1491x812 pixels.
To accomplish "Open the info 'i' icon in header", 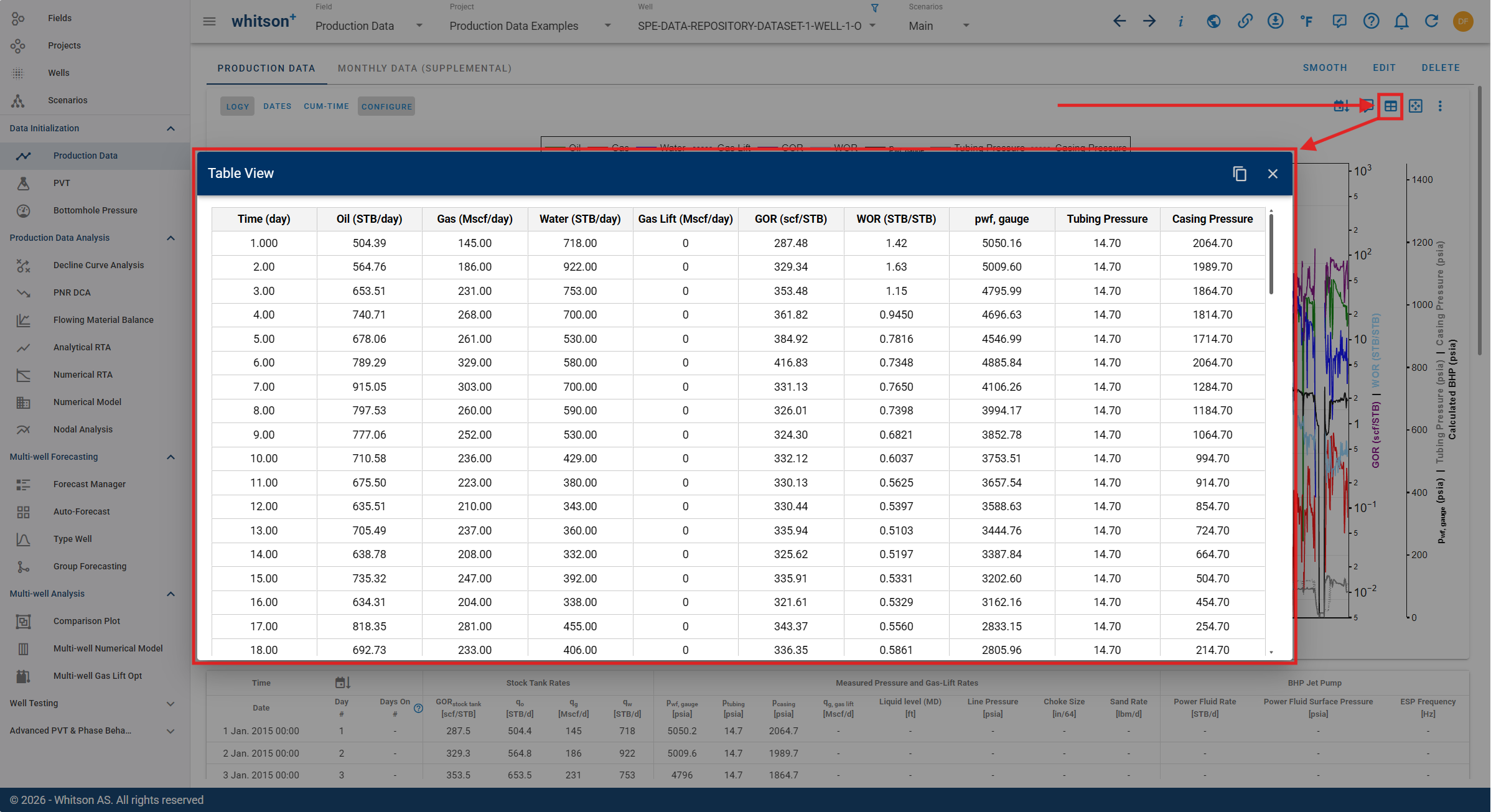I will tap(1180, 22).
